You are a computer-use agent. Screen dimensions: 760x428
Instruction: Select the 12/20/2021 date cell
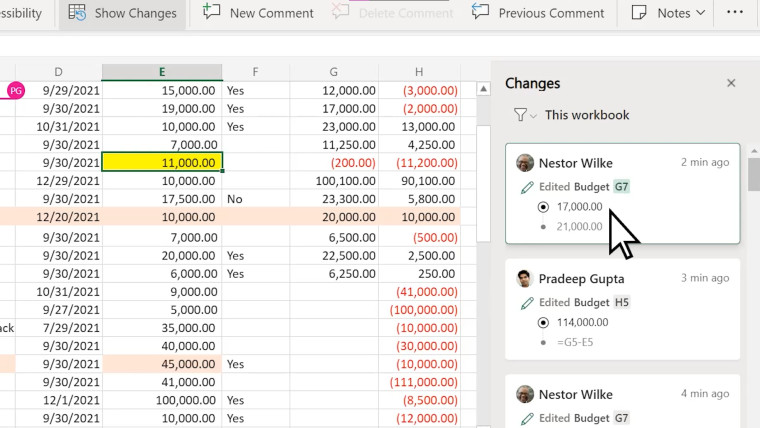click(59, 217)
